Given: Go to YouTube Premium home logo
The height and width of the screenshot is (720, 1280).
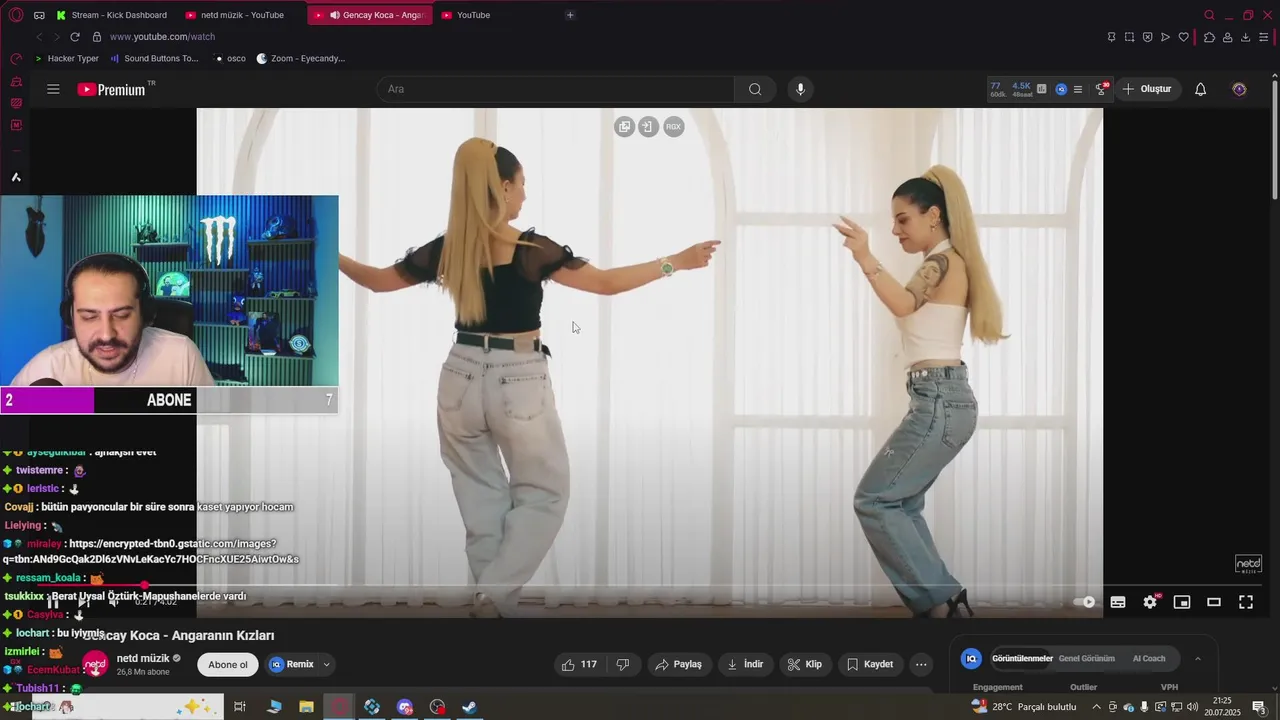Looking at the screenshot, I should 111,89.
